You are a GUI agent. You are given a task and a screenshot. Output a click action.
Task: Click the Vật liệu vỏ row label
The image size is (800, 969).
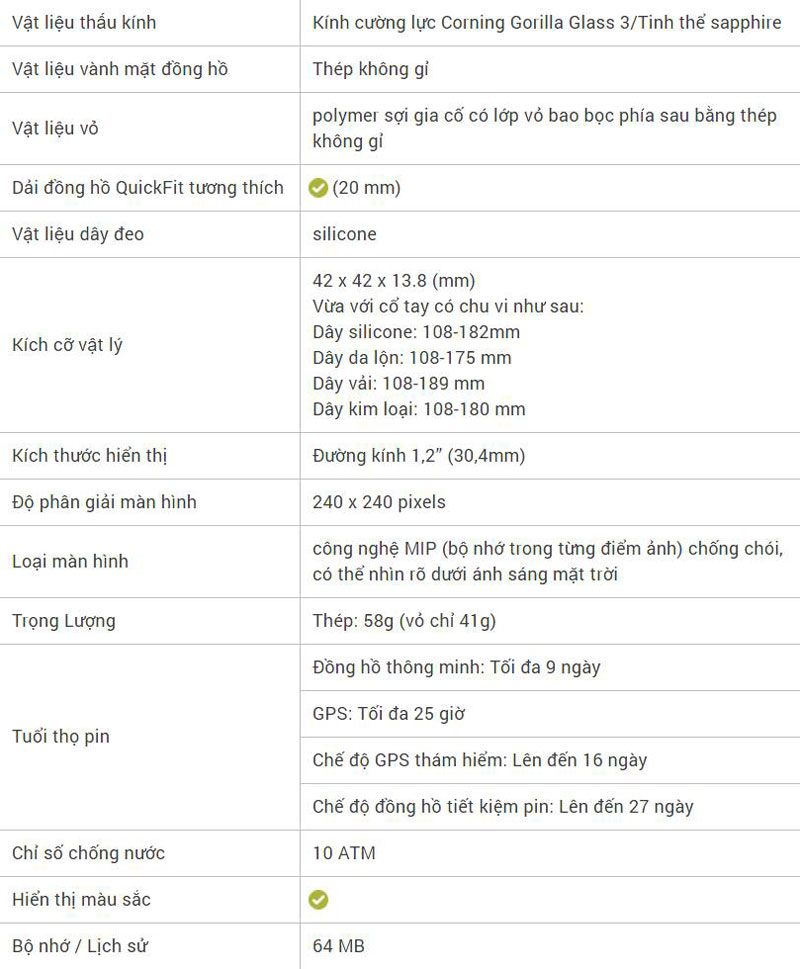click(55, 129)
